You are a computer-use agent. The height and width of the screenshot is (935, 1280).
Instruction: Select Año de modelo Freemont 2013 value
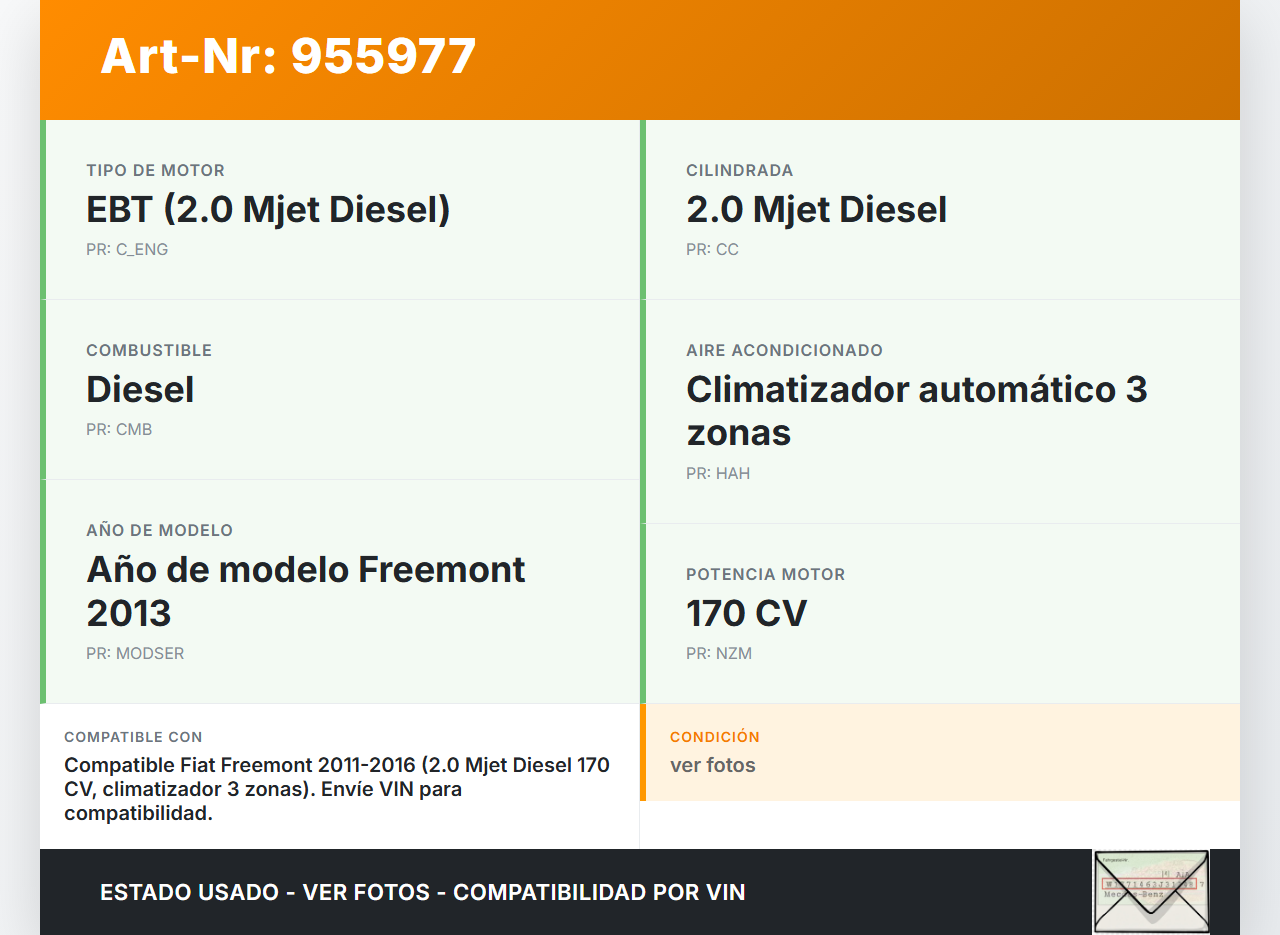306,590
